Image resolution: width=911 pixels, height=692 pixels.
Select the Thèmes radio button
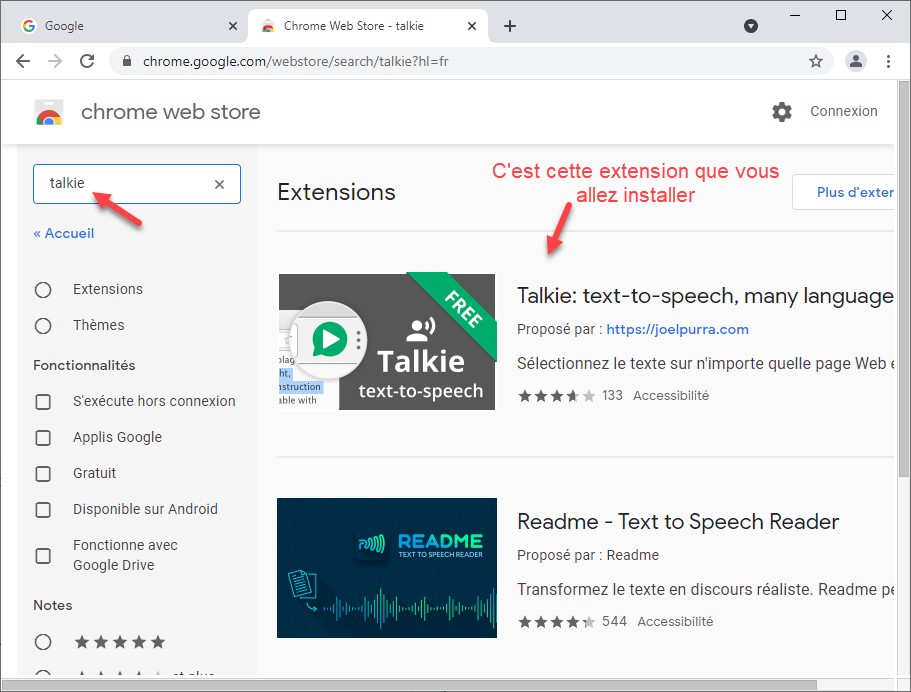(x=43, y=326)
